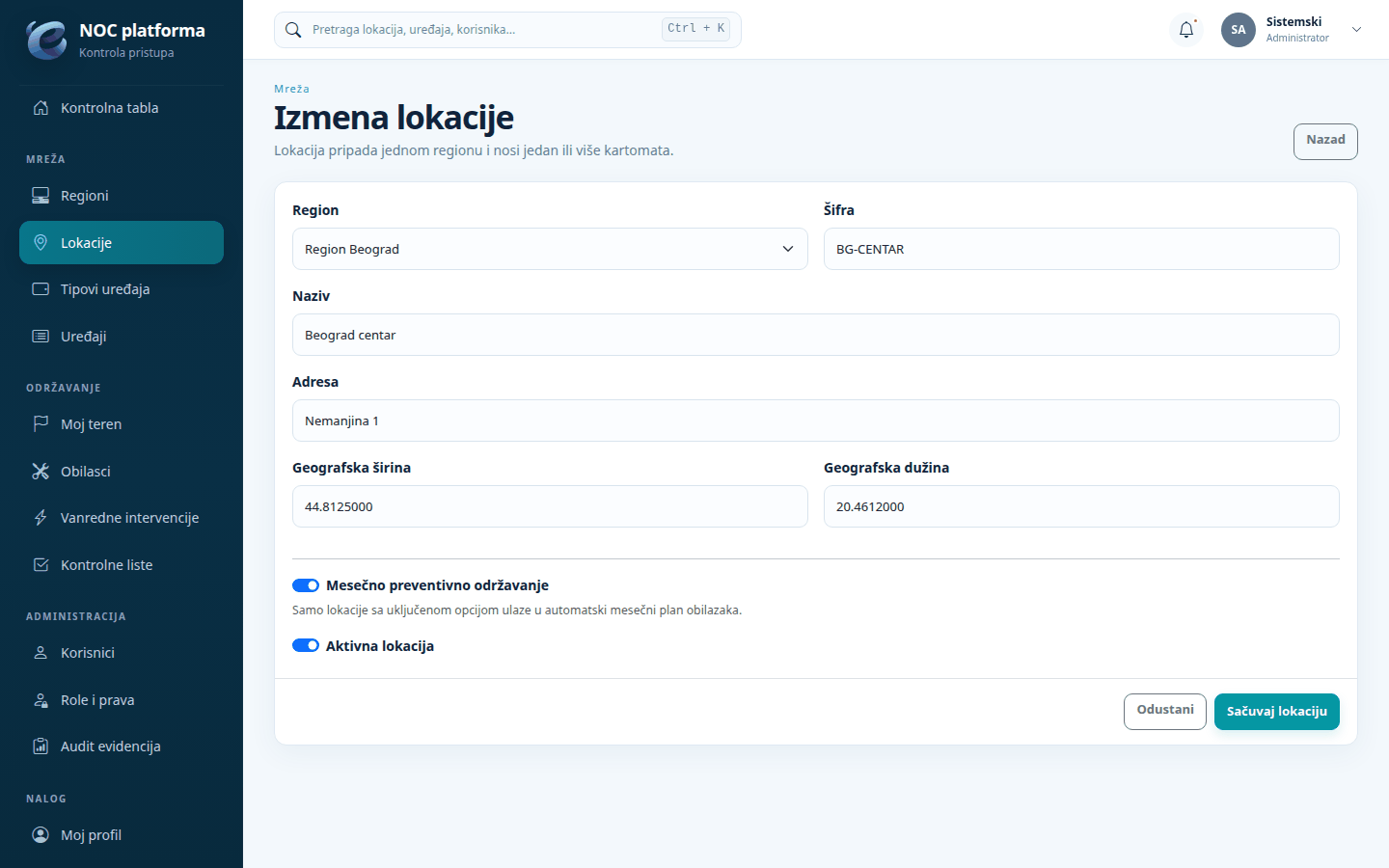Viewport: 1389px width, 868px height.
Task: Click the Izmena lokacije heading
Action: tap(394, 118)
